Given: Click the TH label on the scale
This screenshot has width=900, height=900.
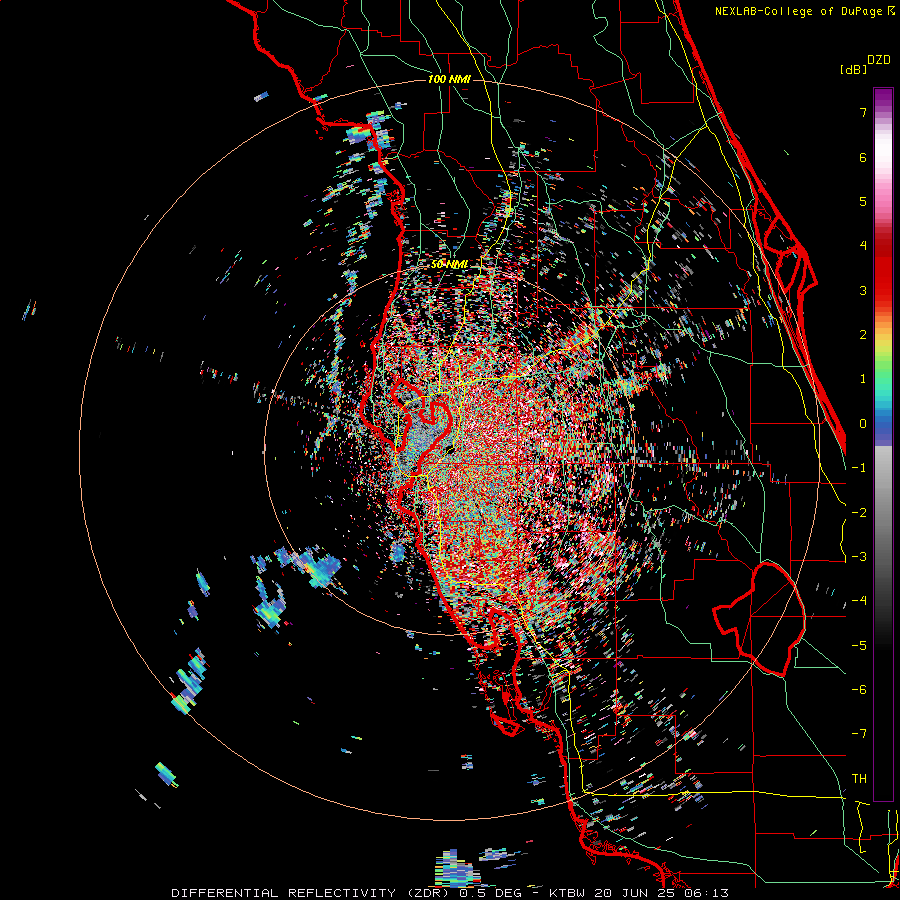Looking at the screenshot, I should 859,778.
